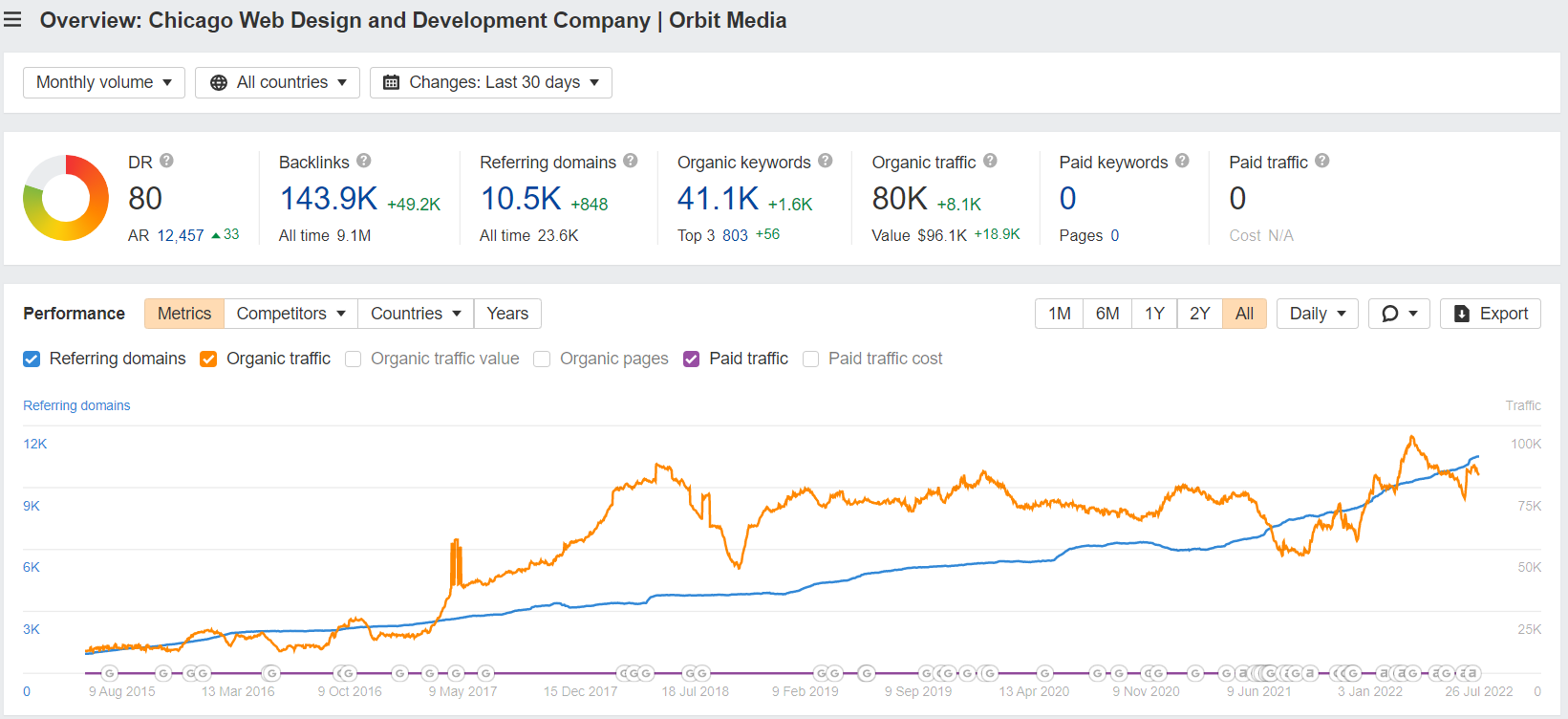The image size is (1568, 719).
Task: Set chart range to 1M
Action: tap(1059, 314)
